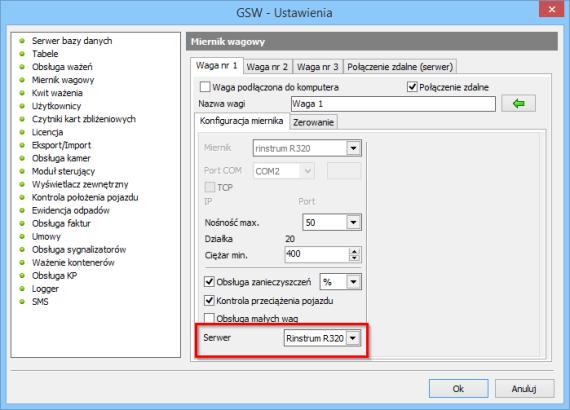
Task: Open the Port COM COM2 dropdown
Action: [x=308, y=171]
